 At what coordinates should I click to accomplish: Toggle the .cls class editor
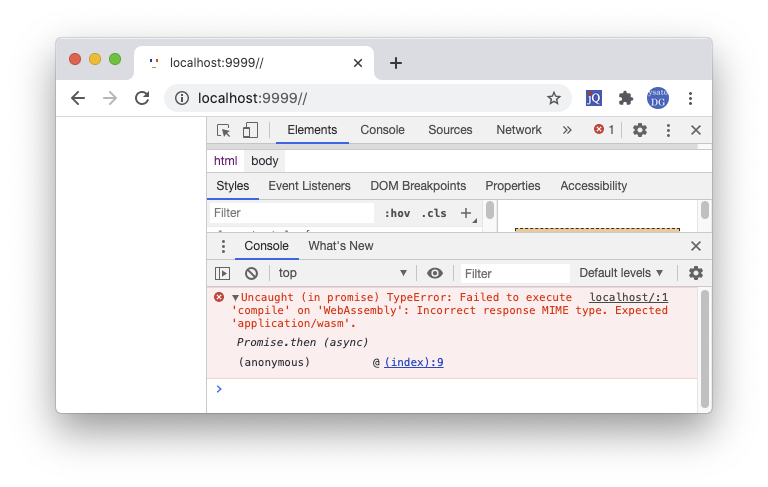(x=433, y=213)
